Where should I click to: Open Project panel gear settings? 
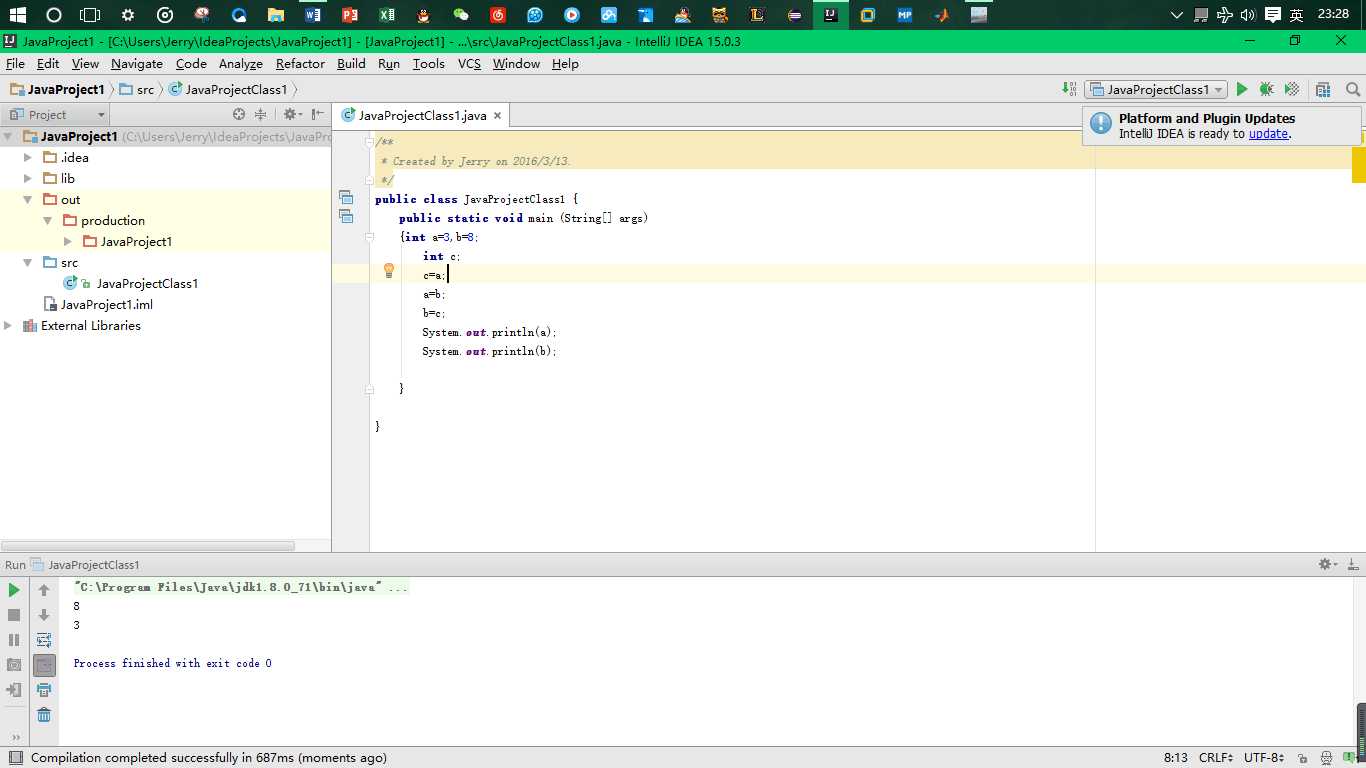coord(291,114)
